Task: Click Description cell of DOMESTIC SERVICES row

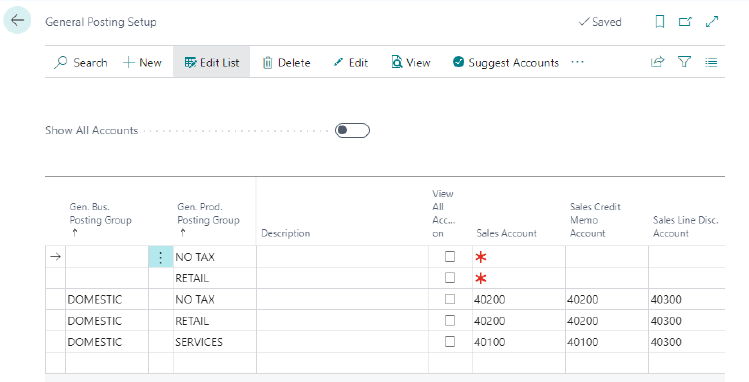Action: [342, 342]
